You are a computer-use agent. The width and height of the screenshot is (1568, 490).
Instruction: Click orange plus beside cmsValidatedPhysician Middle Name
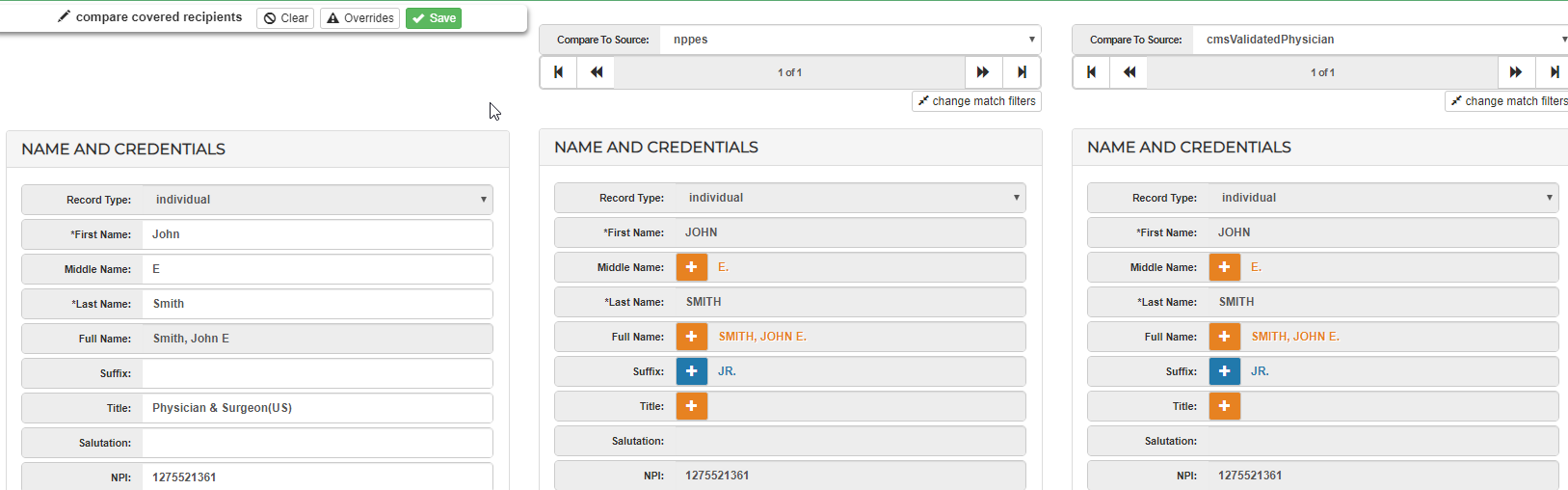coord(1224,267)
